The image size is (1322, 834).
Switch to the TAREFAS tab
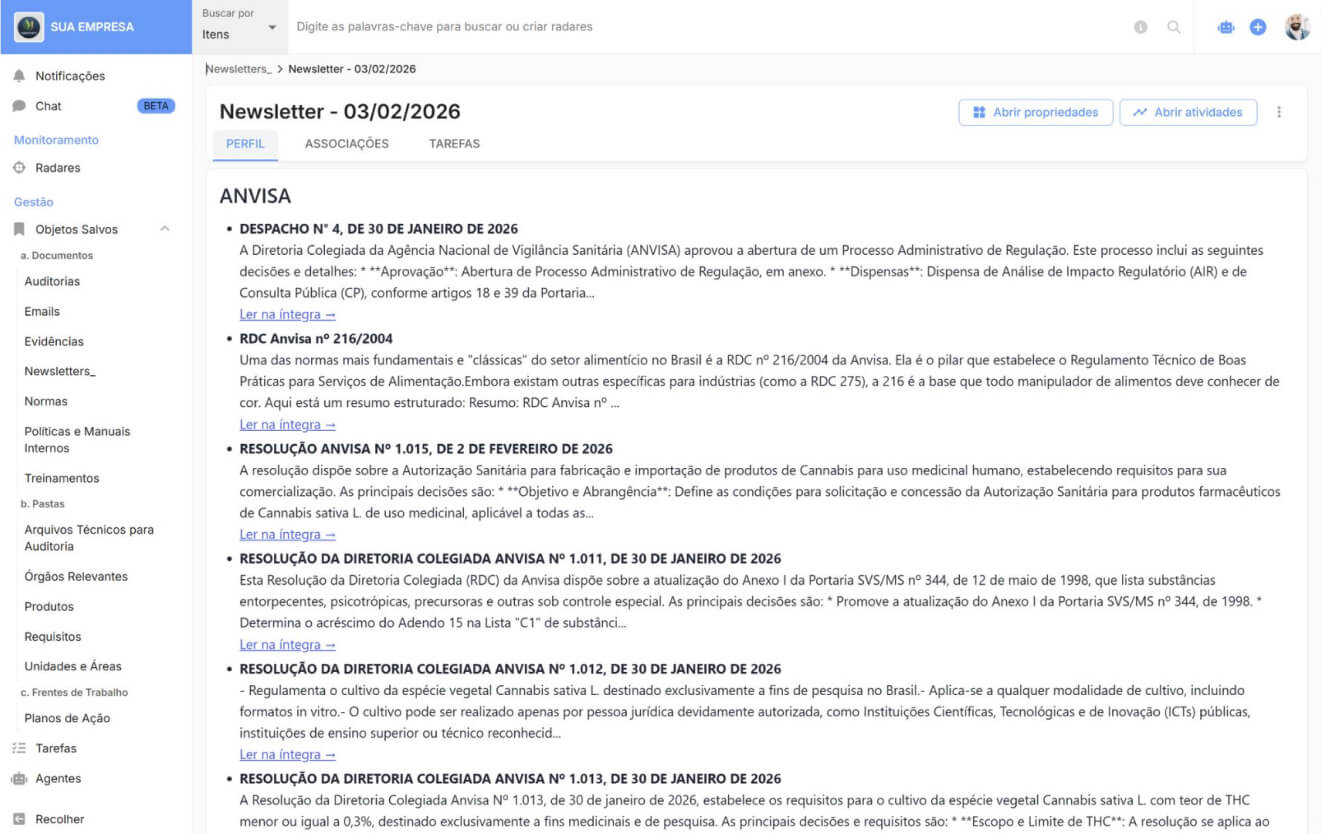(x=454, y=144)
